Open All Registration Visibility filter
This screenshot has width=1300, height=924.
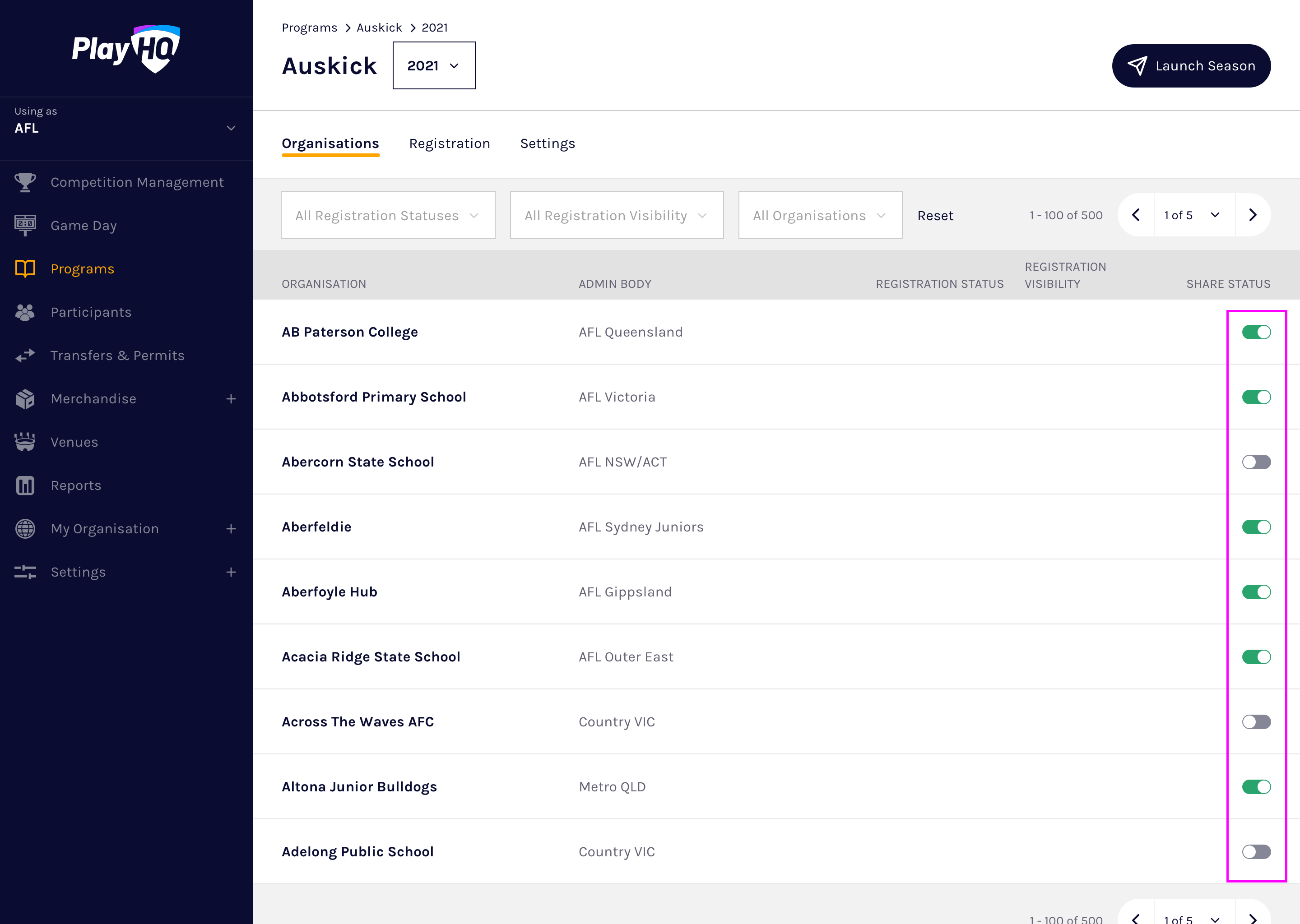click(x=617, y=215)
